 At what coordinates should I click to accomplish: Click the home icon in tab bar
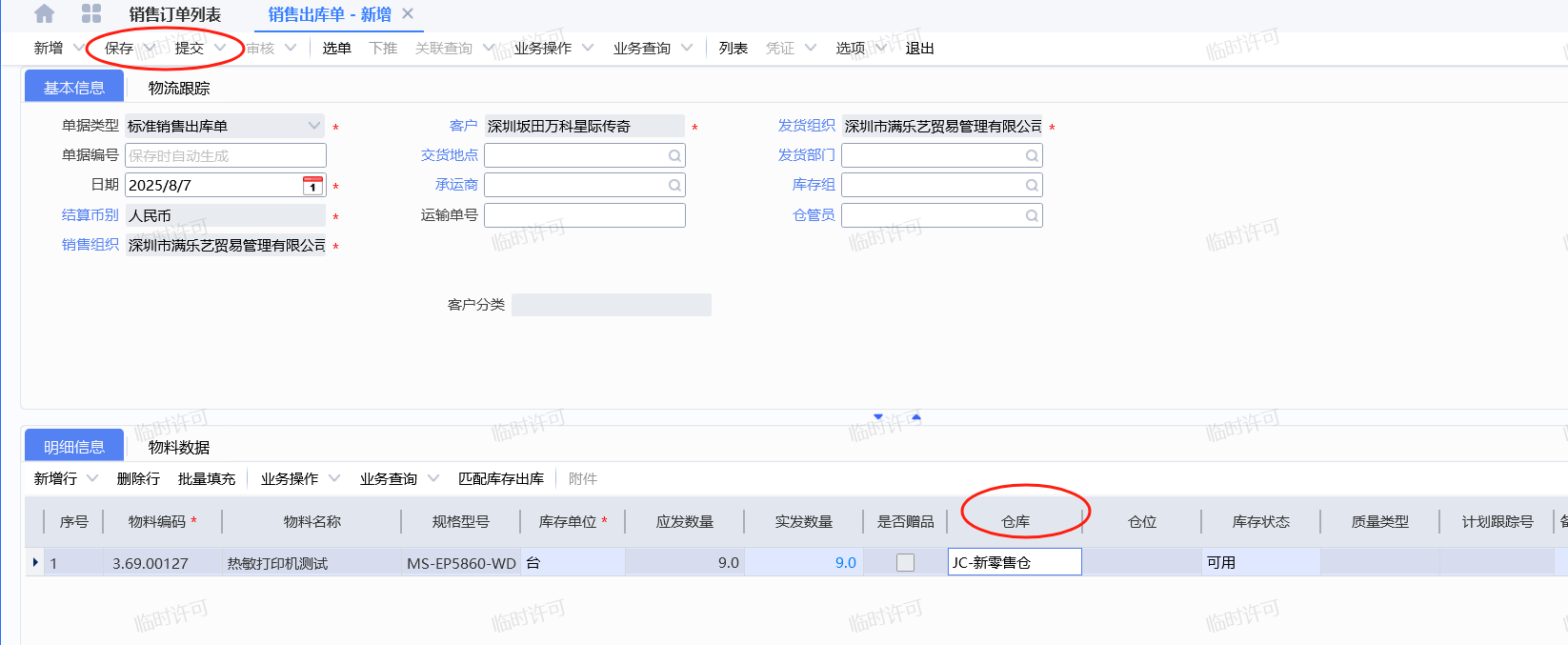(44, 14)
